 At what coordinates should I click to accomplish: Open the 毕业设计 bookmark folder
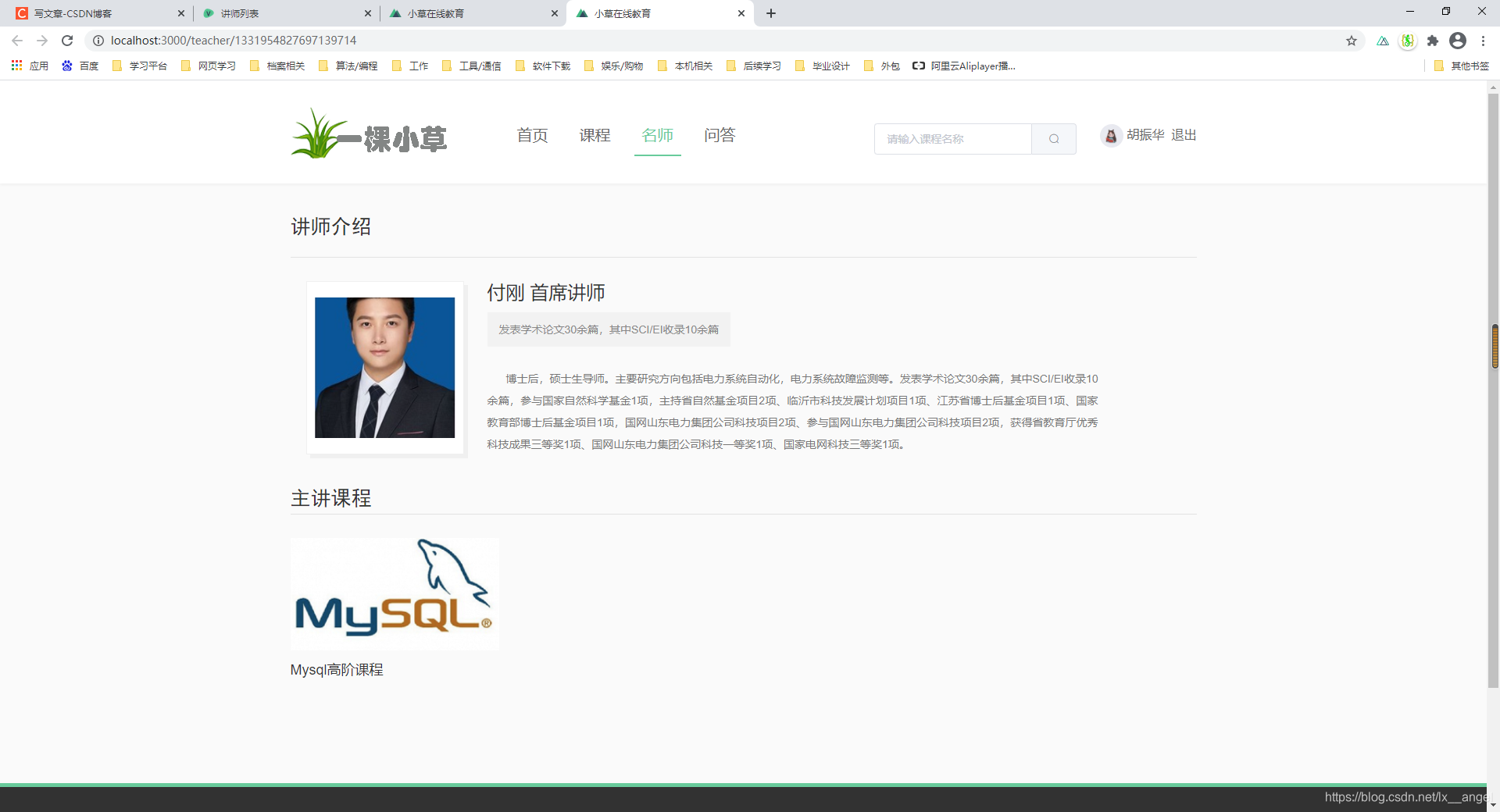pyautogui.click(x=823, y=66)
